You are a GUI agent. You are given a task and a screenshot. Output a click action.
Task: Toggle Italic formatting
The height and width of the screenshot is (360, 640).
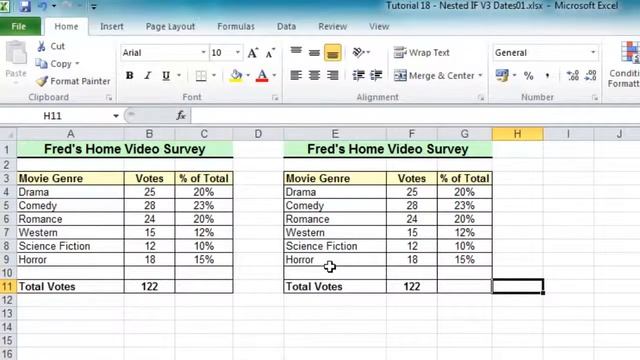[148, 76]
